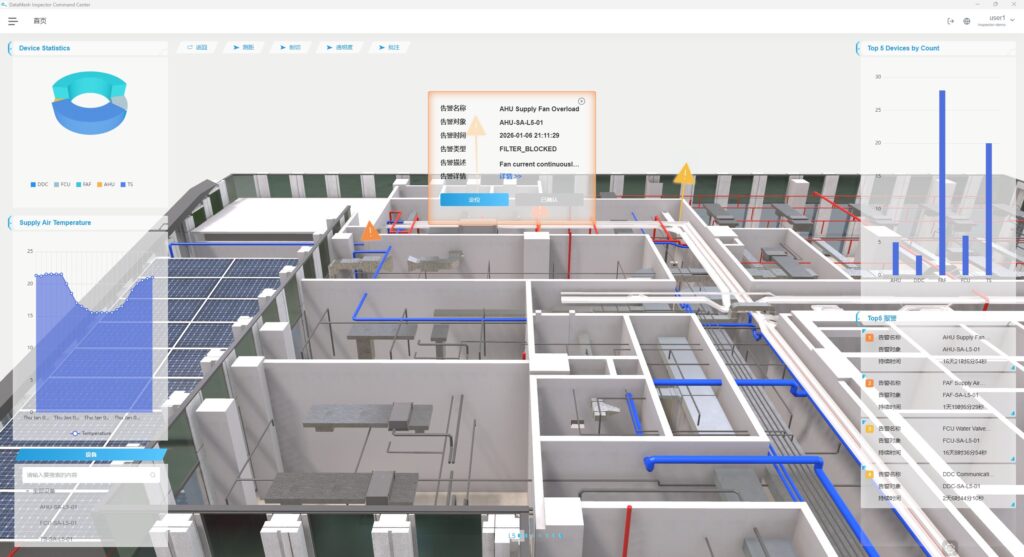Click the logout icon beside the globe
The width and height of the screenshot is (1024, 557).
click(950, 21)
